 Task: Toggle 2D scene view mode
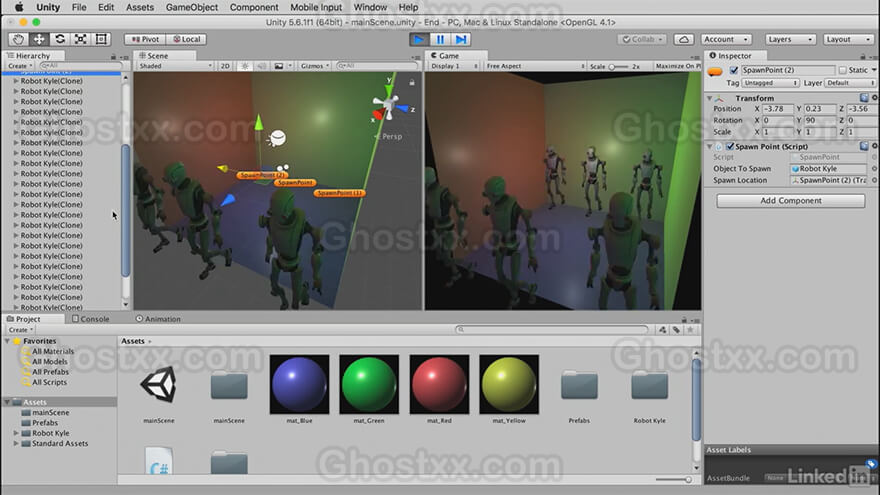point(225,66)
